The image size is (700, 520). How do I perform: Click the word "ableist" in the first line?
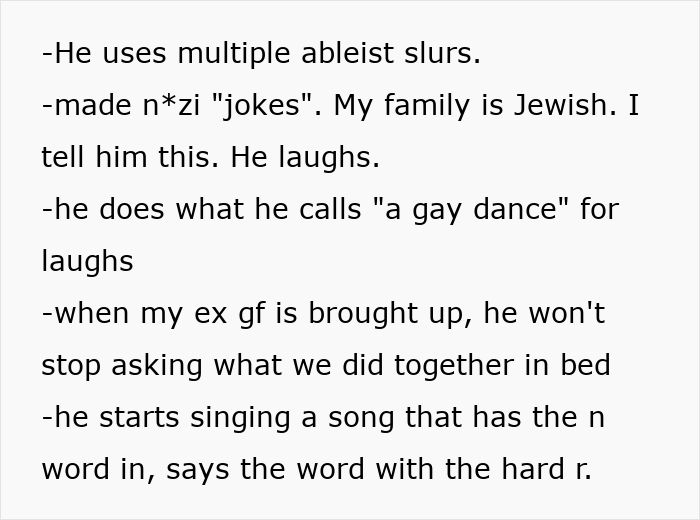[347, 53]
